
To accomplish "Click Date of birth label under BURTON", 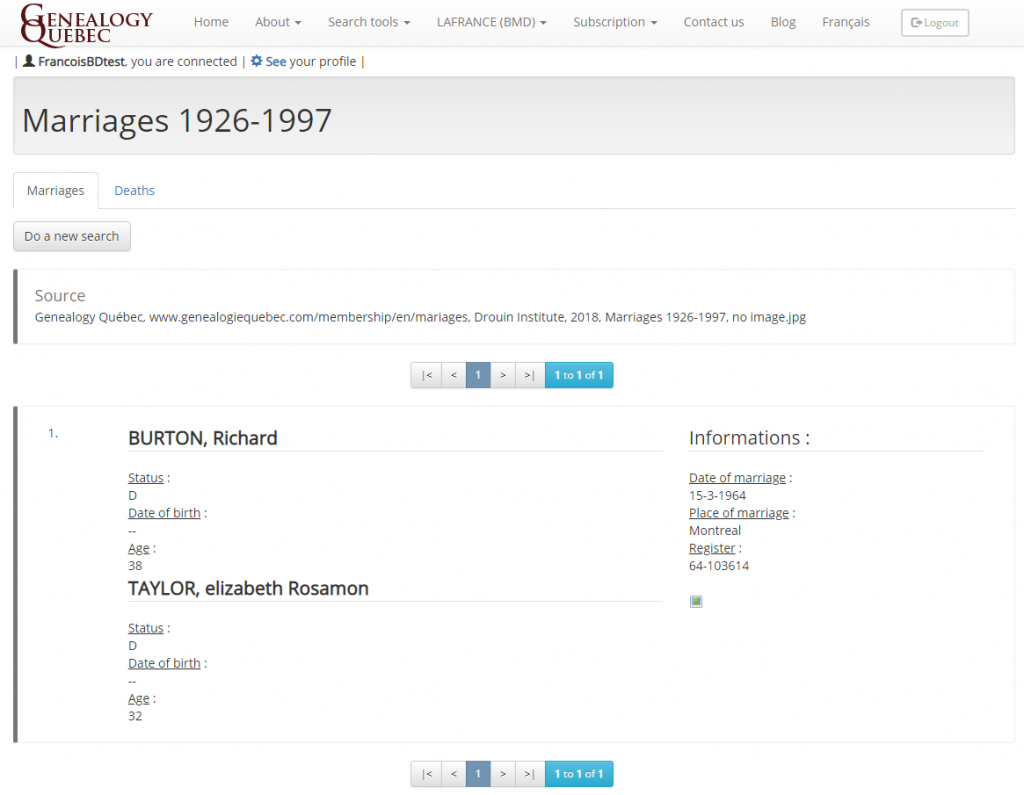I will pos(164,513).
